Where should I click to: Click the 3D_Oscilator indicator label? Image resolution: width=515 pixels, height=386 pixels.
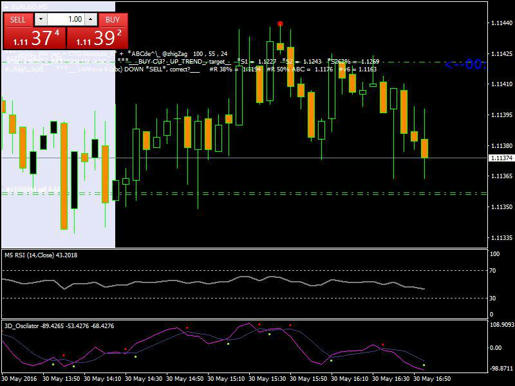59,326
